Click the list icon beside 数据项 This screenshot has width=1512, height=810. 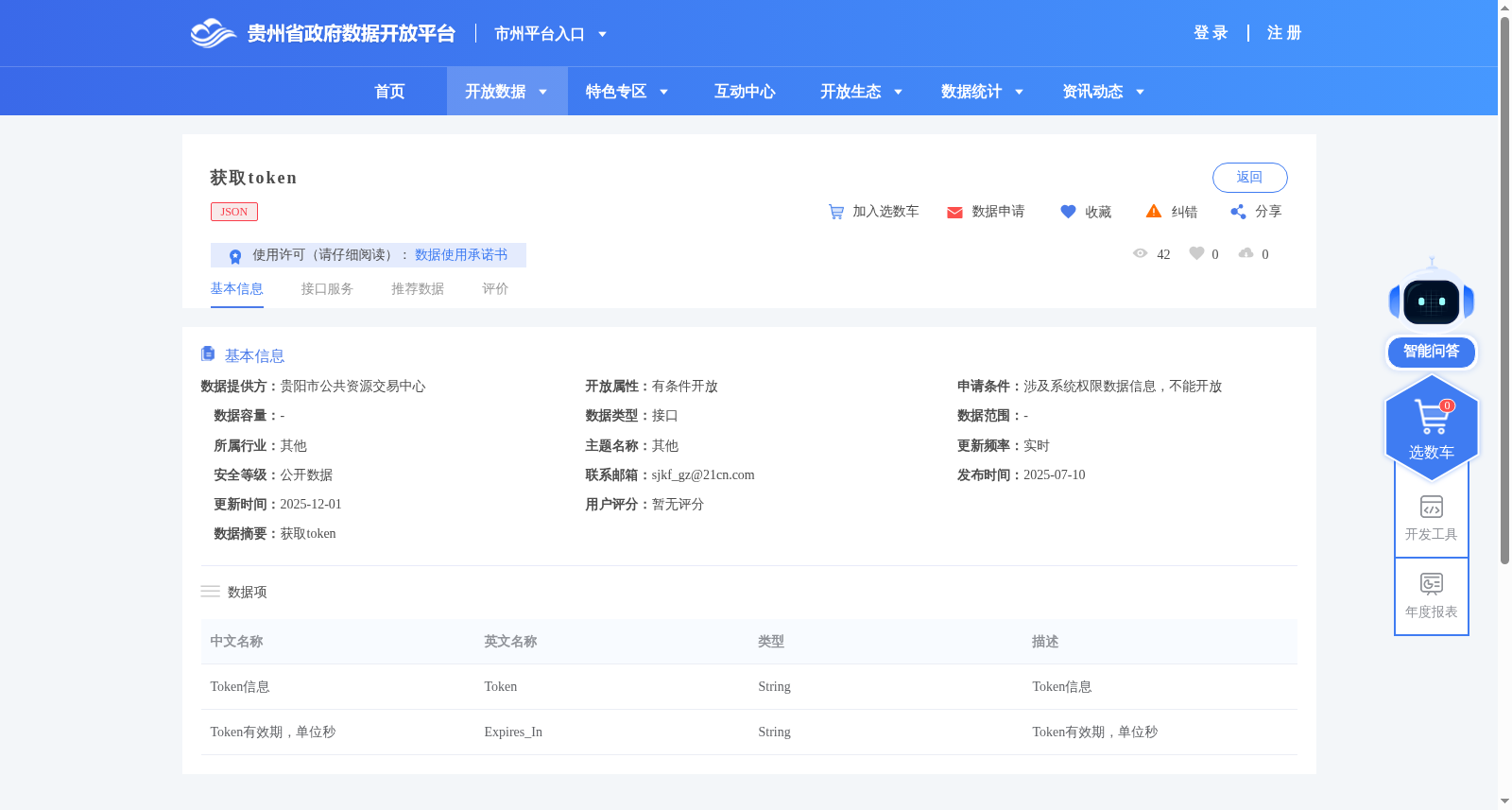[210, 591]
